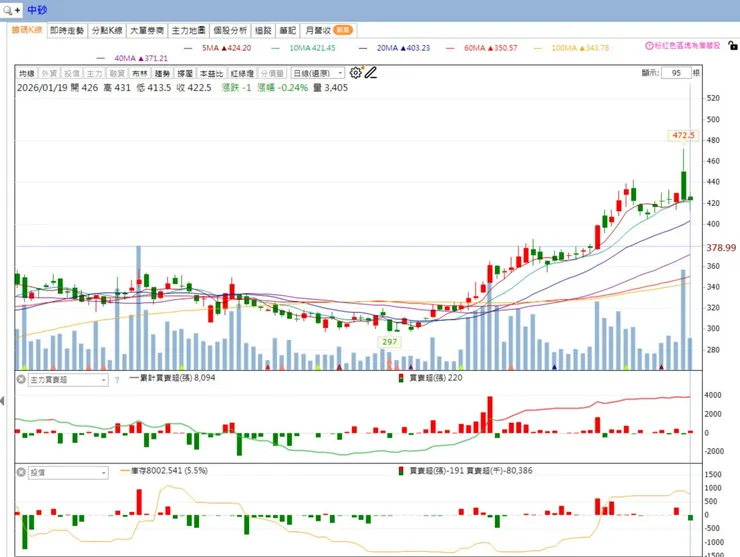Open the 日線(還原) period dropdown

click(x=318, y=73)
